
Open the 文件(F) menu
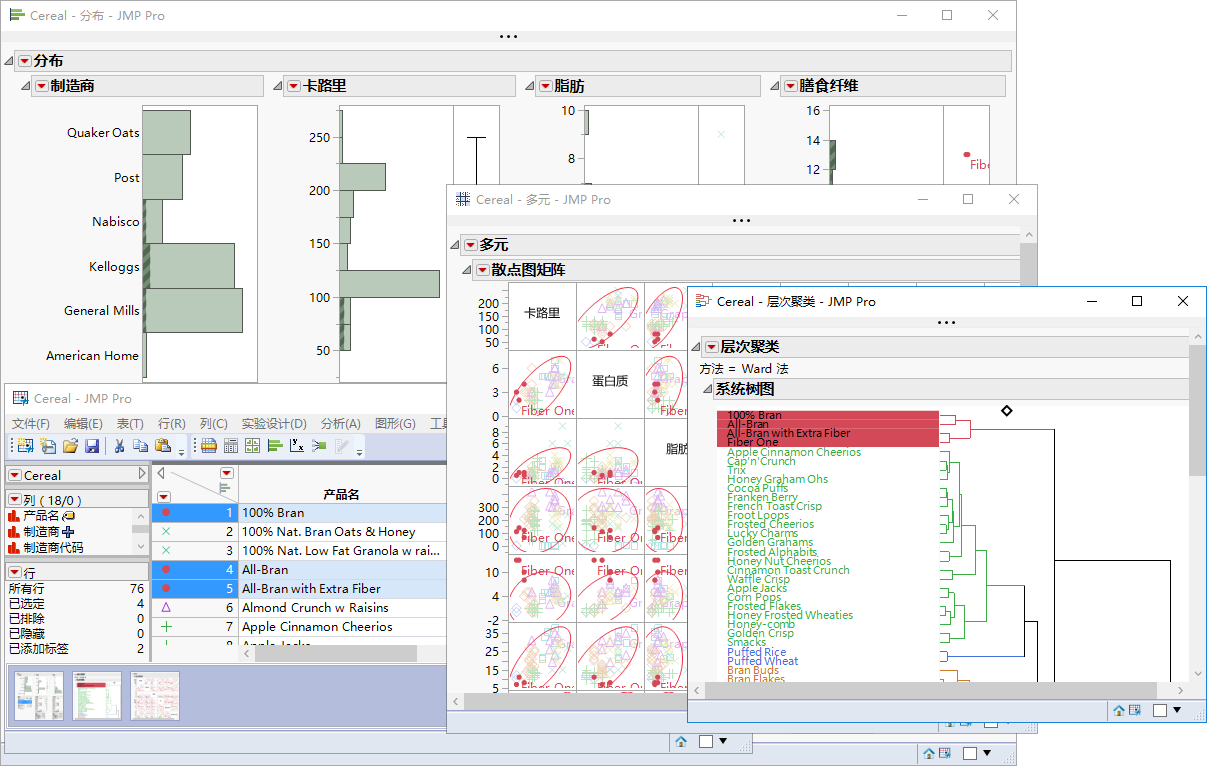31,424
